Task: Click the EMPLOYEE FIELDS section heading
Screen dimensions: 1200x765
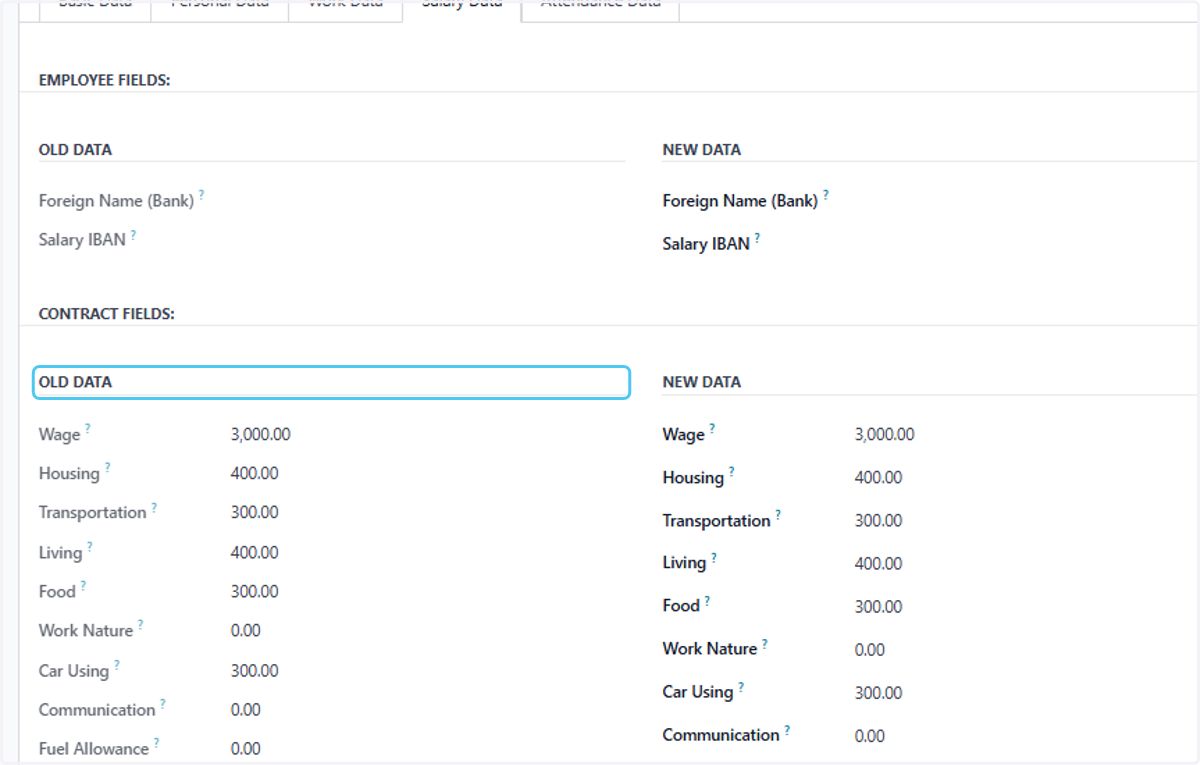Action: (x=105, y=80)
